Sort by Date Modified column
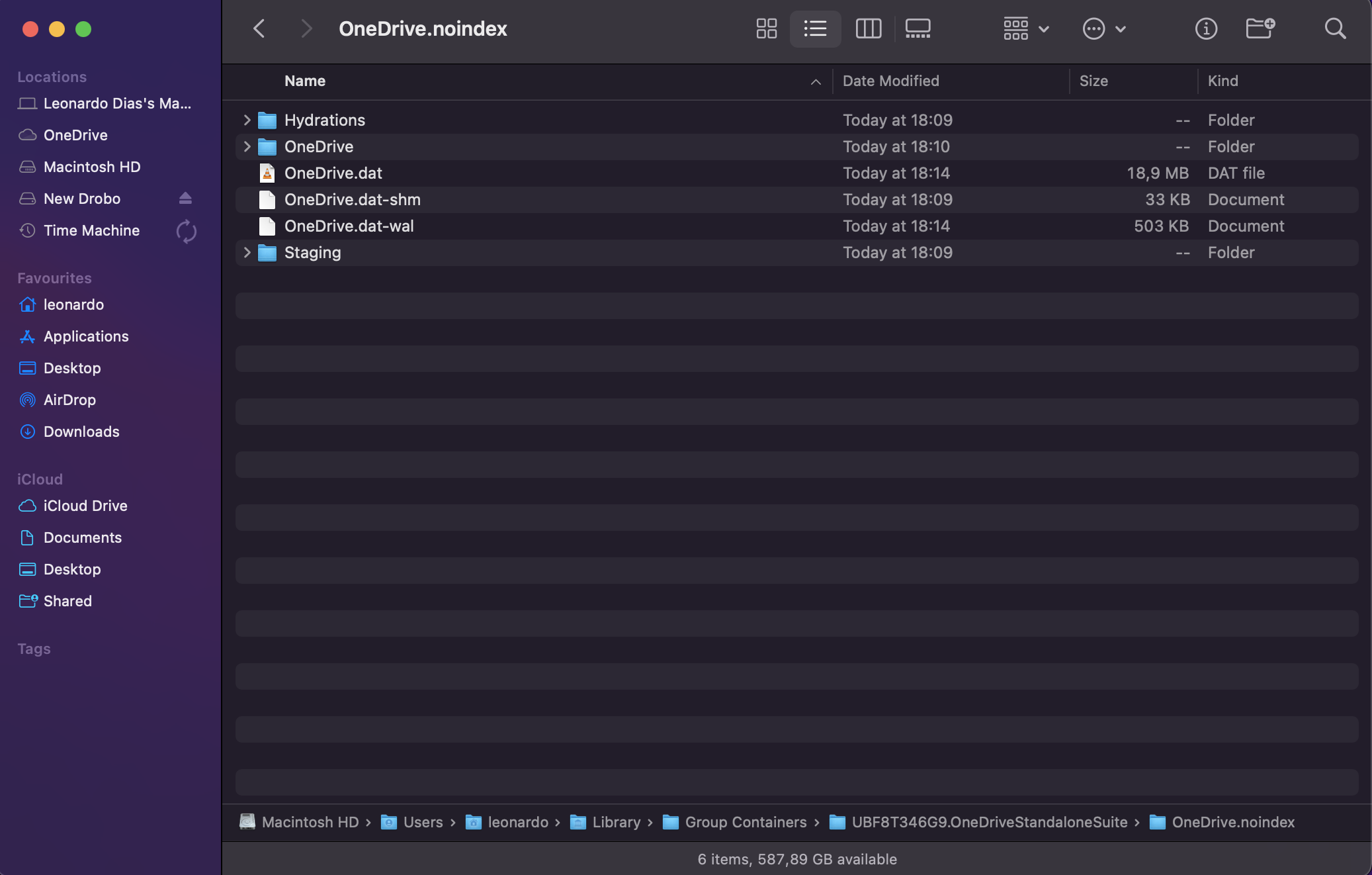The height and width of the screenshot is (875, 1372). (890, 81)
